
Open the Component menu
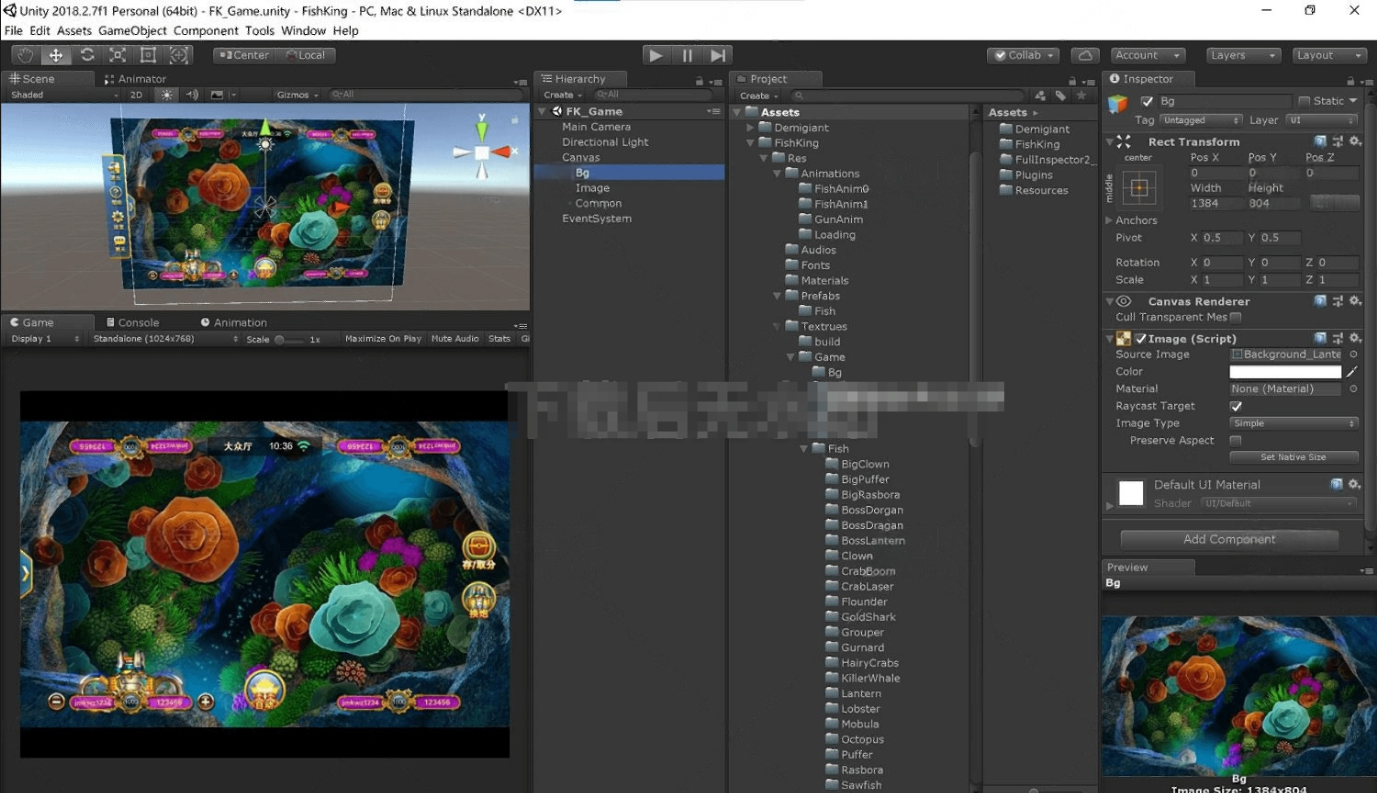click(206, 31)
